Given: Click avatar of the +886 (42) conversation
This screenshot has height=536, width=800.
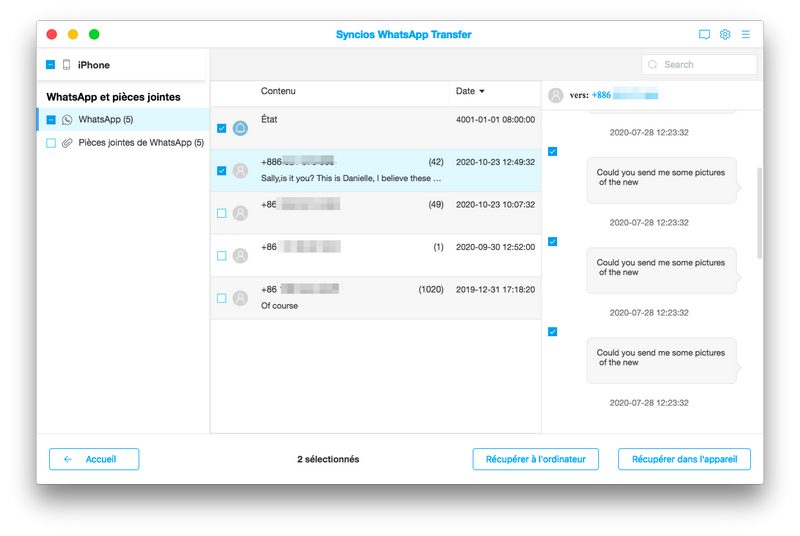Looking at the screenshot, I should (x=240, y=170).
